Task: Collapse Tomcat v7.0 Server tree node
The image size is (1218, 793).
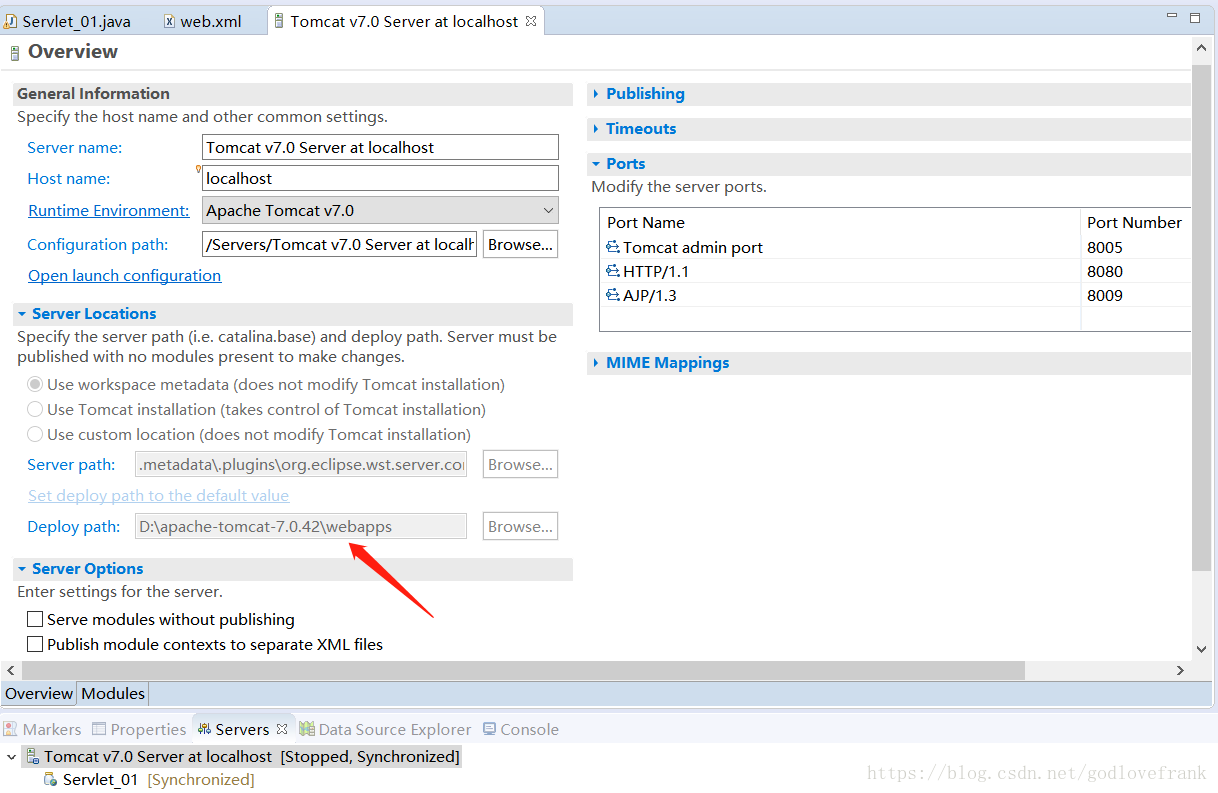Action: [11, 757]
